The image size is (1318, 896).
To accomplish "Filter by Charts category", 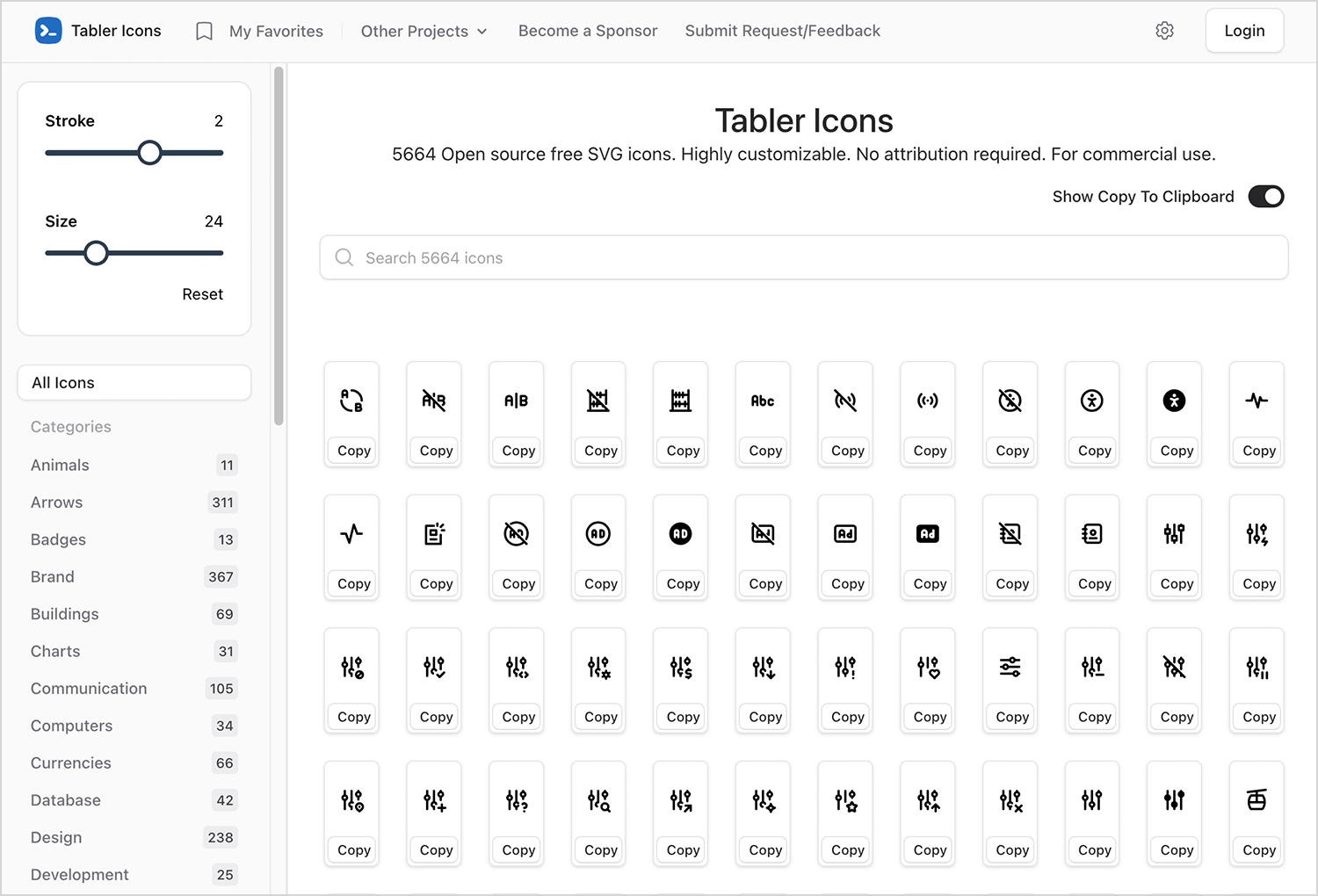I will (x=134, y=652).
